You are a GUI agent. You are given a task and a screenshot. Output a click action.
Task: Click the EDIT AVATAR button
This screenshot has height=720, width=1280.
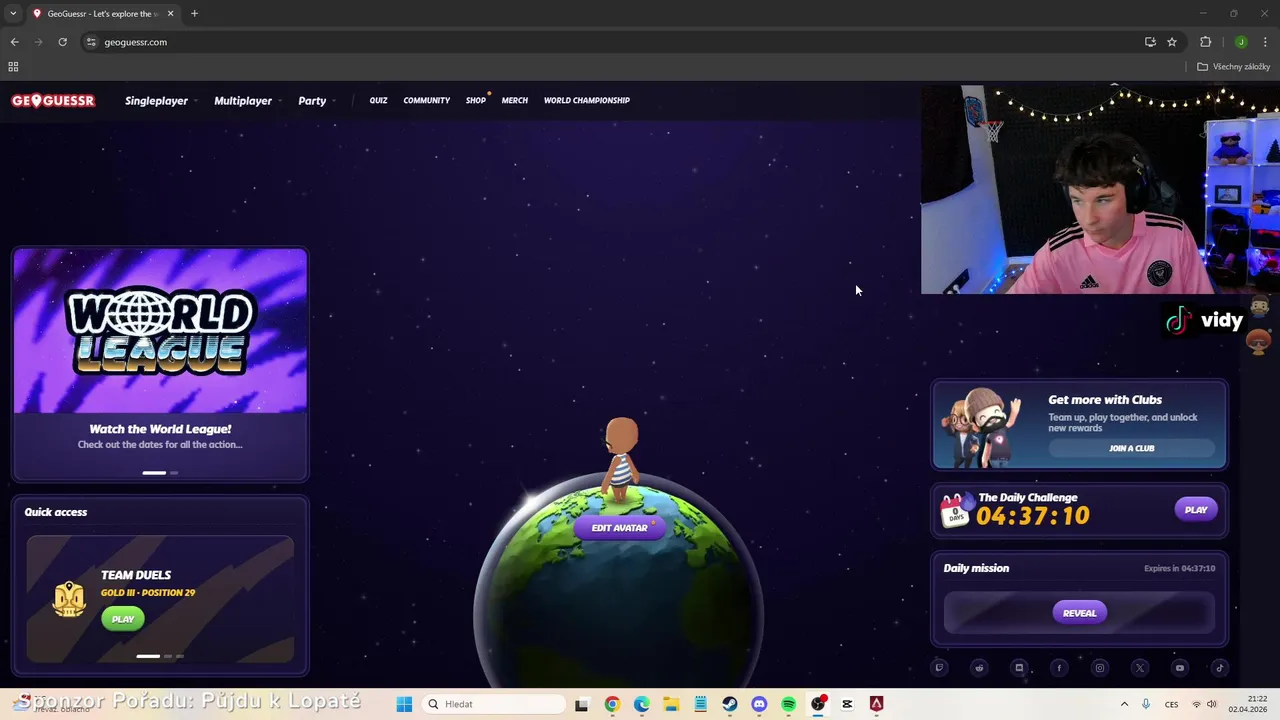[x=619, y=528]
